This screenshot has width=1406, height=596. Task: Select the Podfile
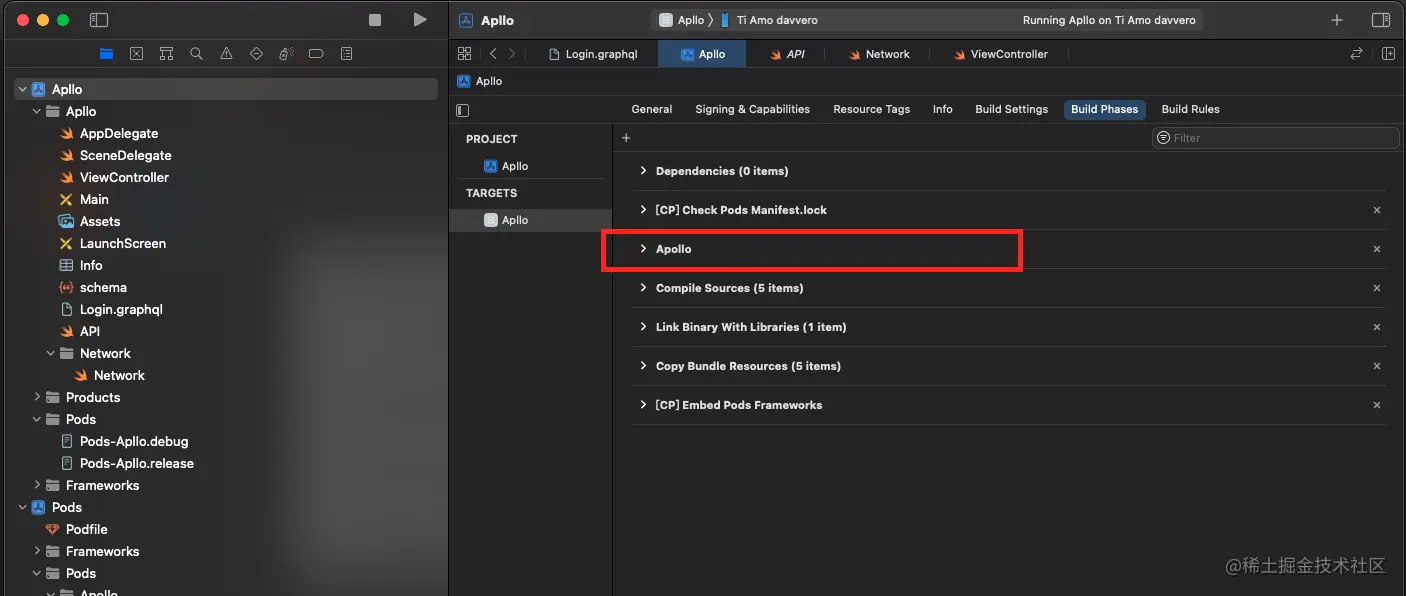pos(76,529)
